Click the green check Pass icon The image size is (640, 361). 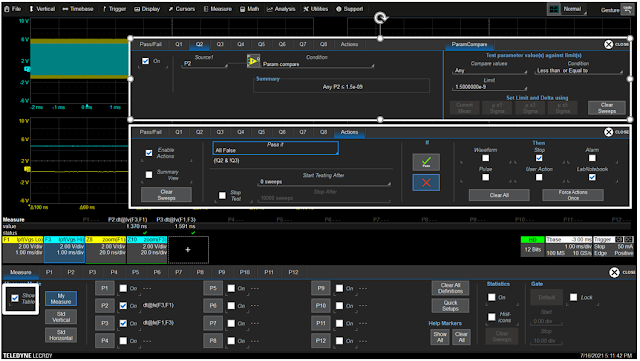point(426,162)
